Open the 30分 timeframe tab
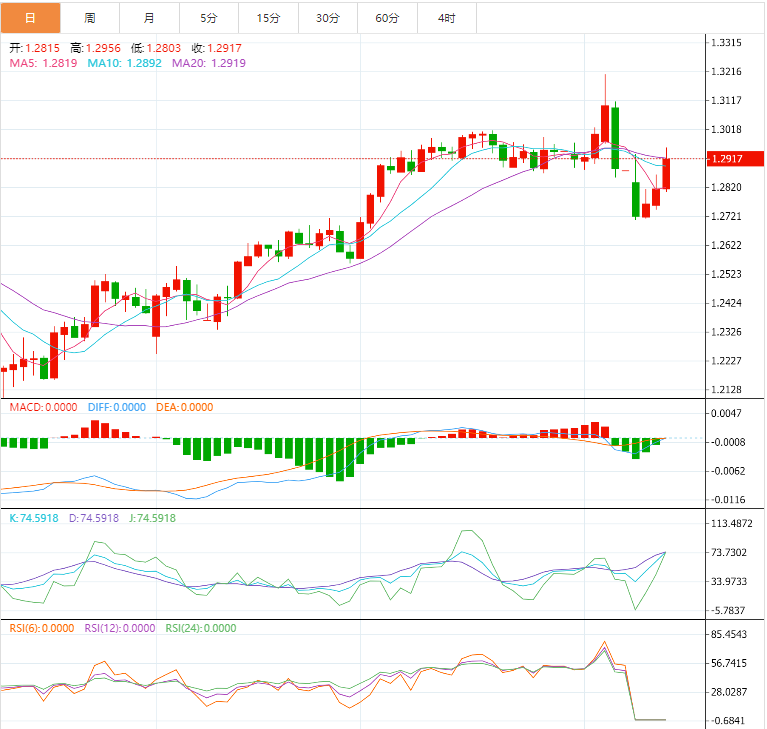Image resolution: width=767 pixels, height=729 pixels. click(328, 18)
